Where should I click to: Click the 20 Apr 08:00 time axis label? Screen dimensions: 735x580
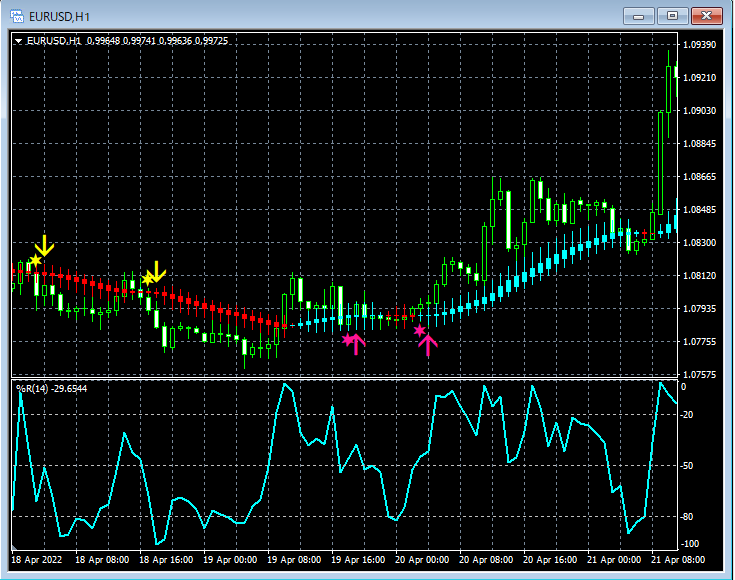486,560
